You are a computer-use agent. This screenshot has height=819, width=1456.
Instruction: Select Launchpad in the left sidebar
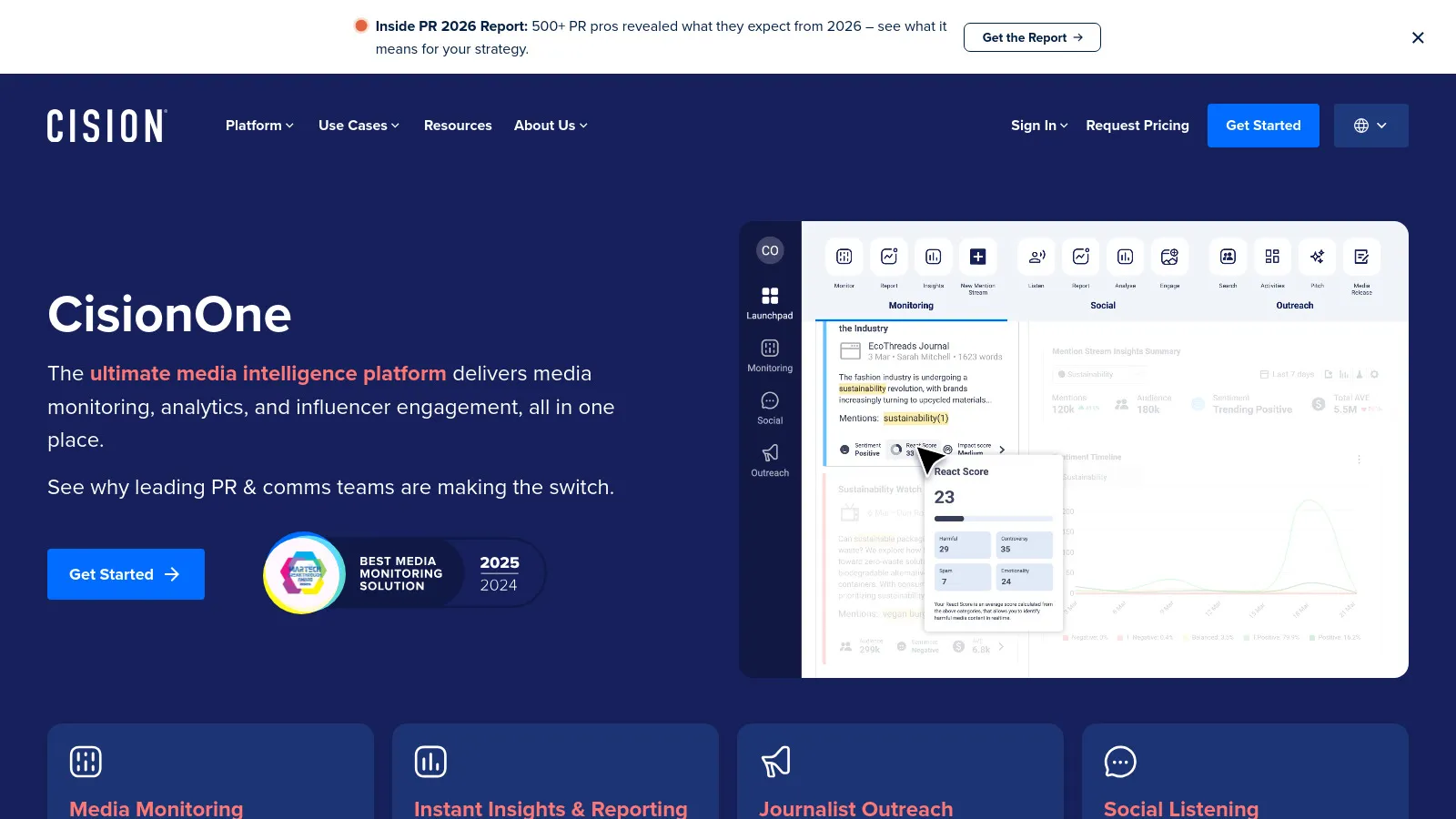[x=770, y=300]
